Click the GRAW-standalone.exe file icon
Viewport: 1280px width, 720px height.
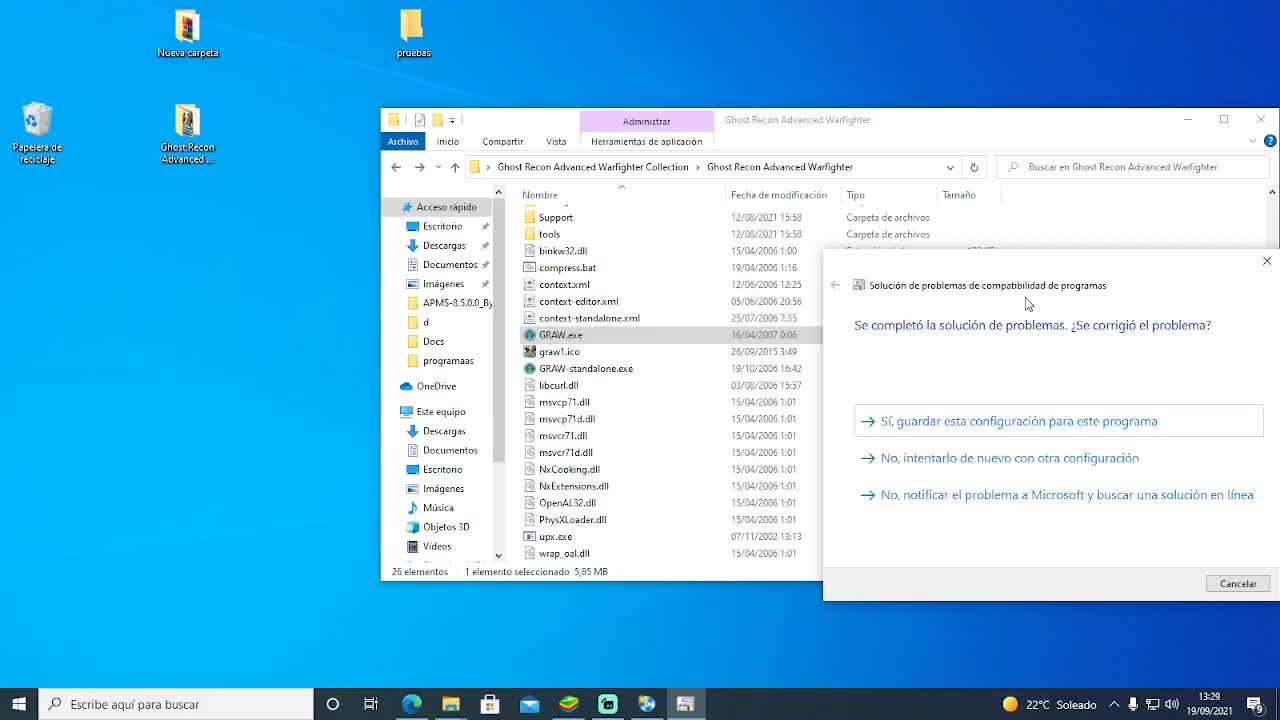pos(530,369)
